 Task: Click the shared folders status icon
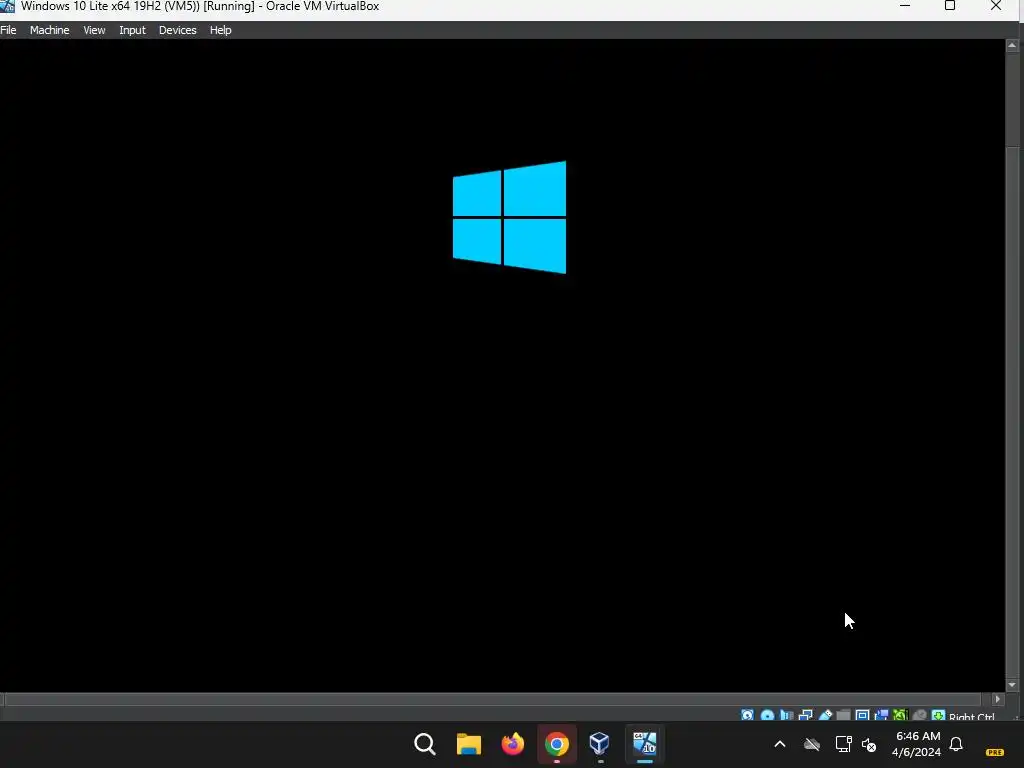click(843, 715)
